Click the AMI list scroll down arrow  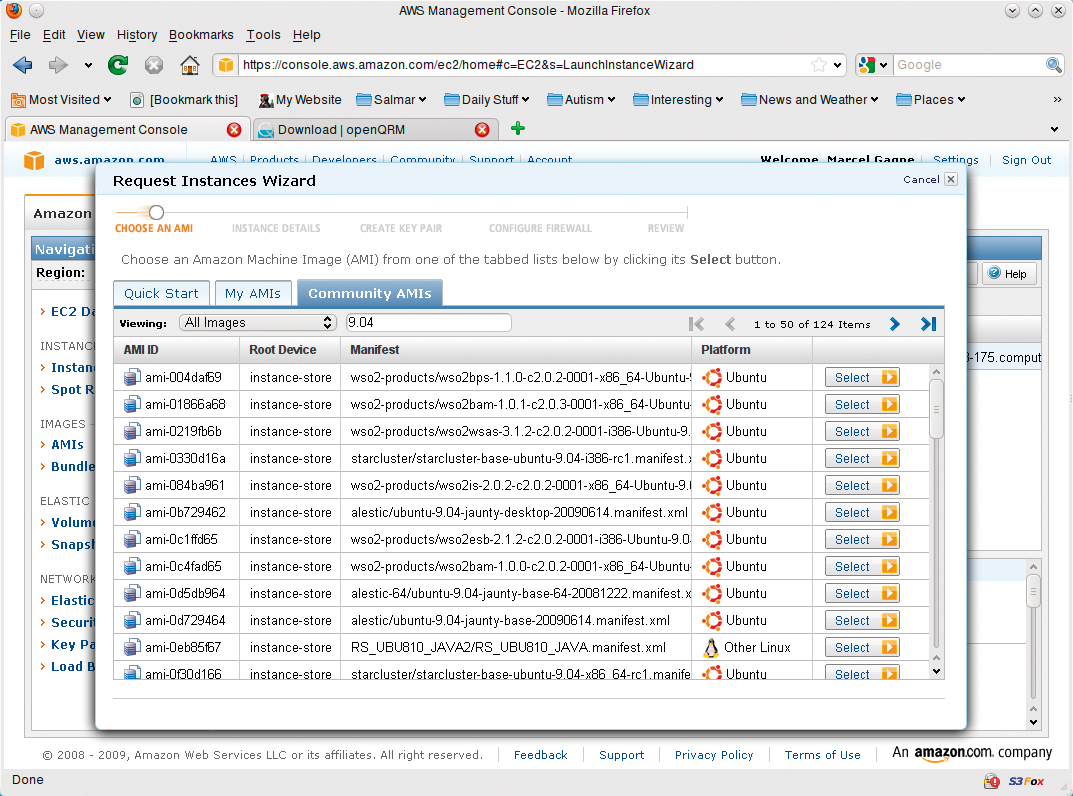click(936, 671)
